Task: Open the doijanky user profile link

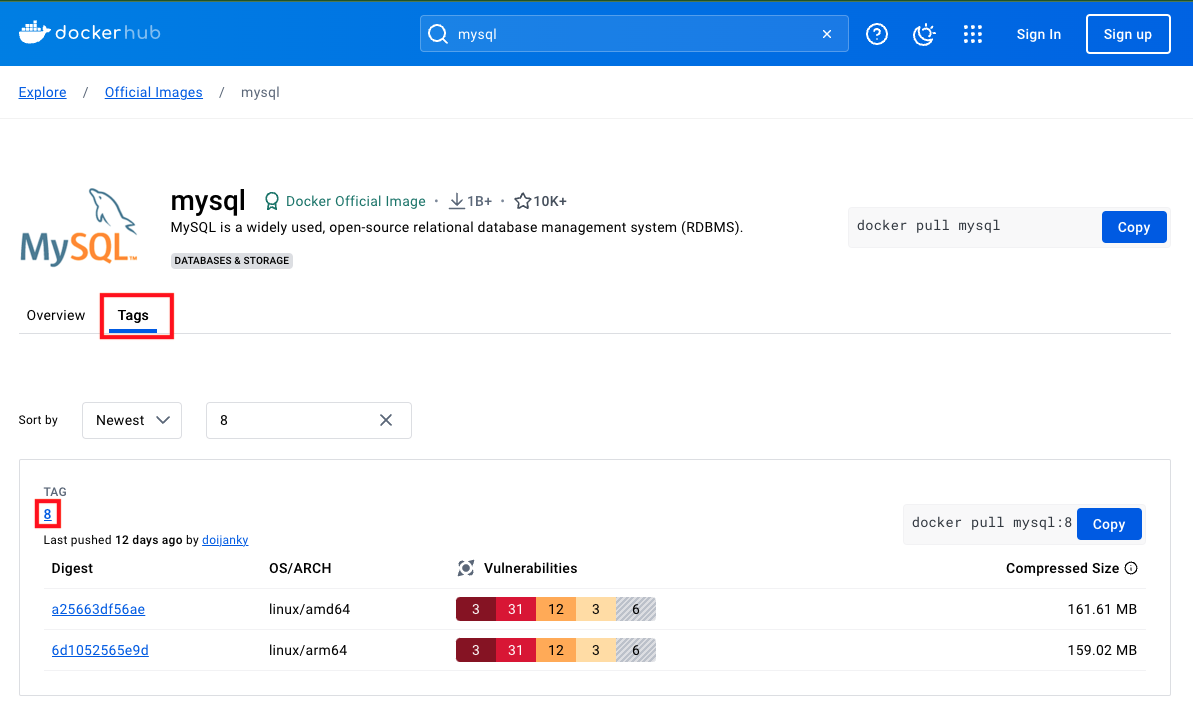Action: pos(225,540)
